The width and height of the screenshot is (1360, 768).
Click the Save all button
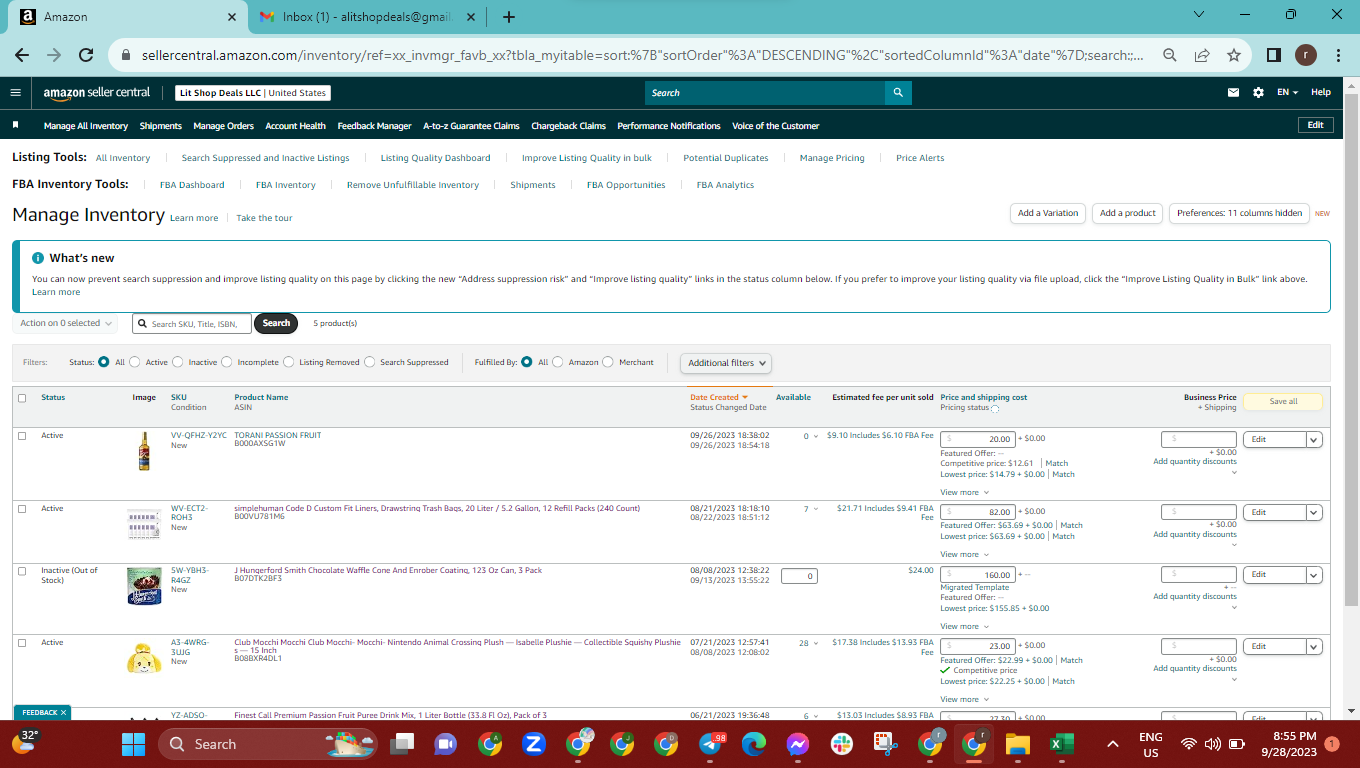[x=1283, y=401]
